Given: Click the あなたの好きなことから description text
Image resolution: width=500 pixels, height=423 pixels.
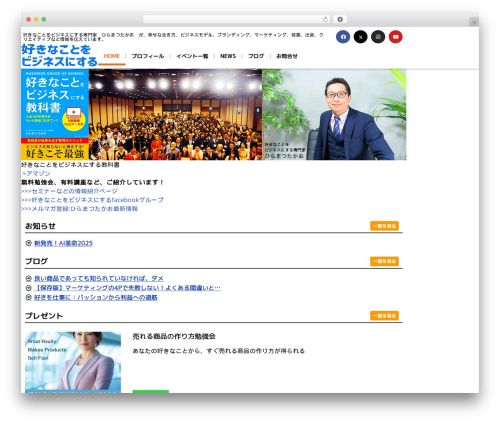Looking at the screenshot, I should [219, 351].
